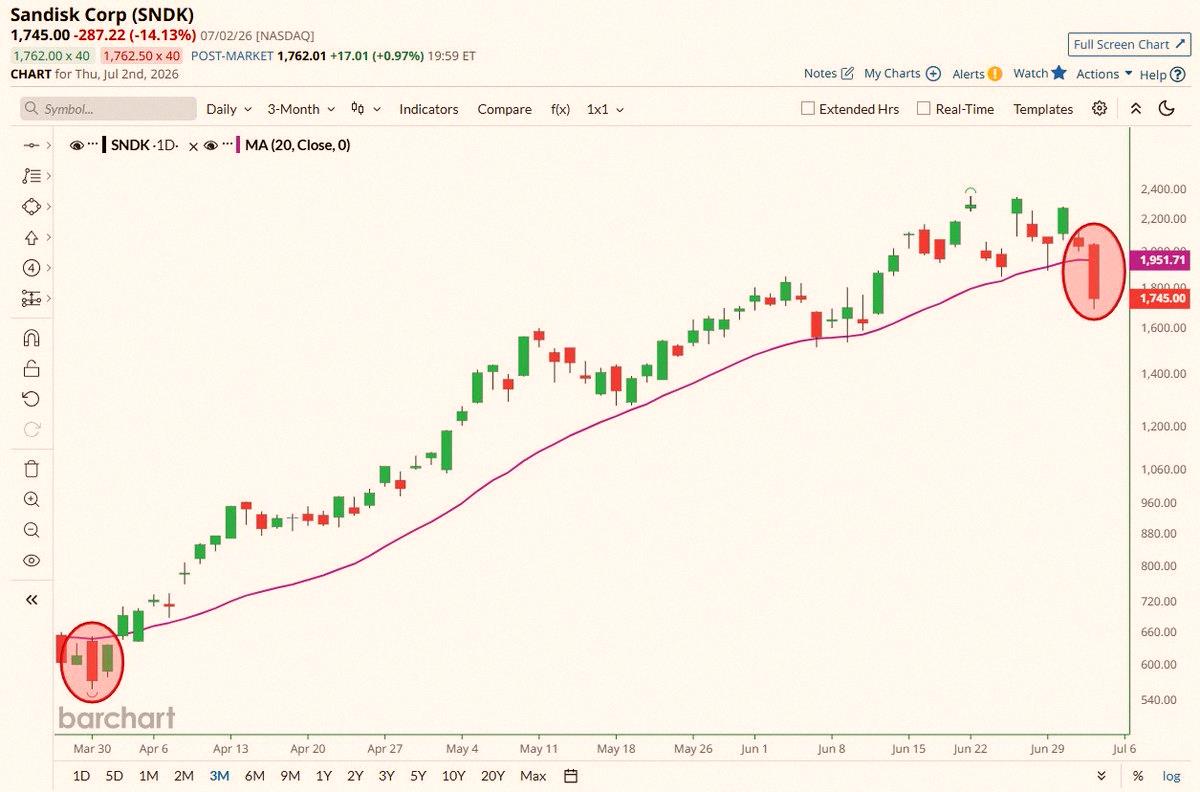Enable the Real-Time checkbox
The image size is (1200, 792).
[x=924, y=109]
